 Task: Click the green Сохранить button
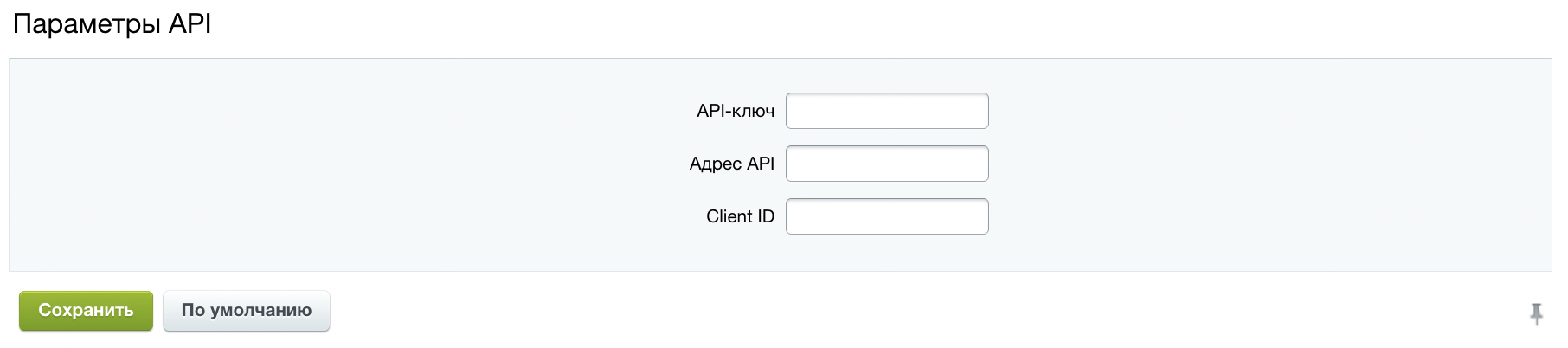point(86,311)
